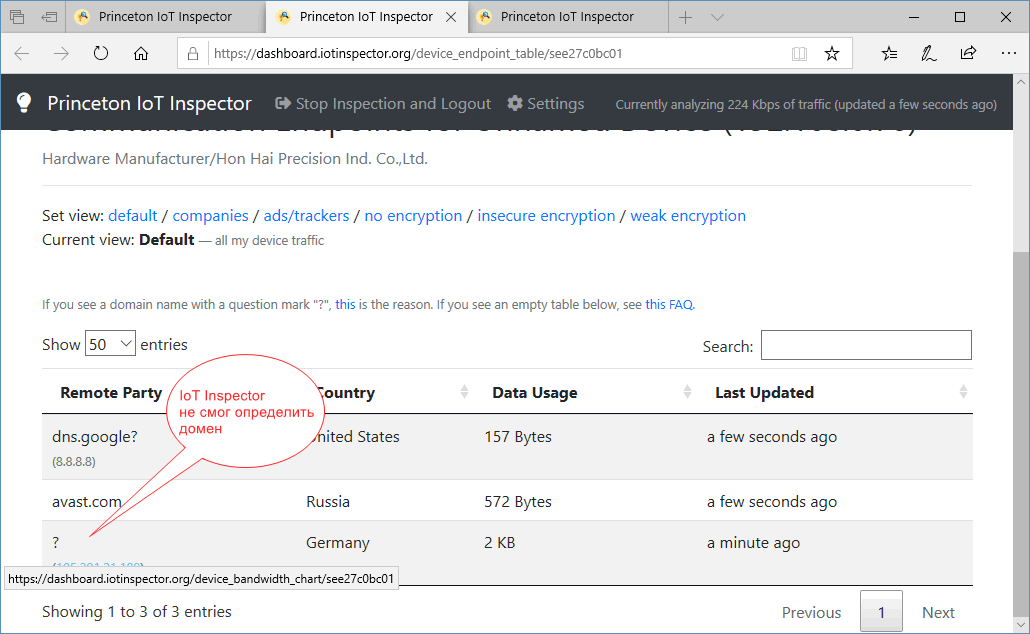Go back to the previous page
The image size is (1030, 634).
click(x=22, y=53)
